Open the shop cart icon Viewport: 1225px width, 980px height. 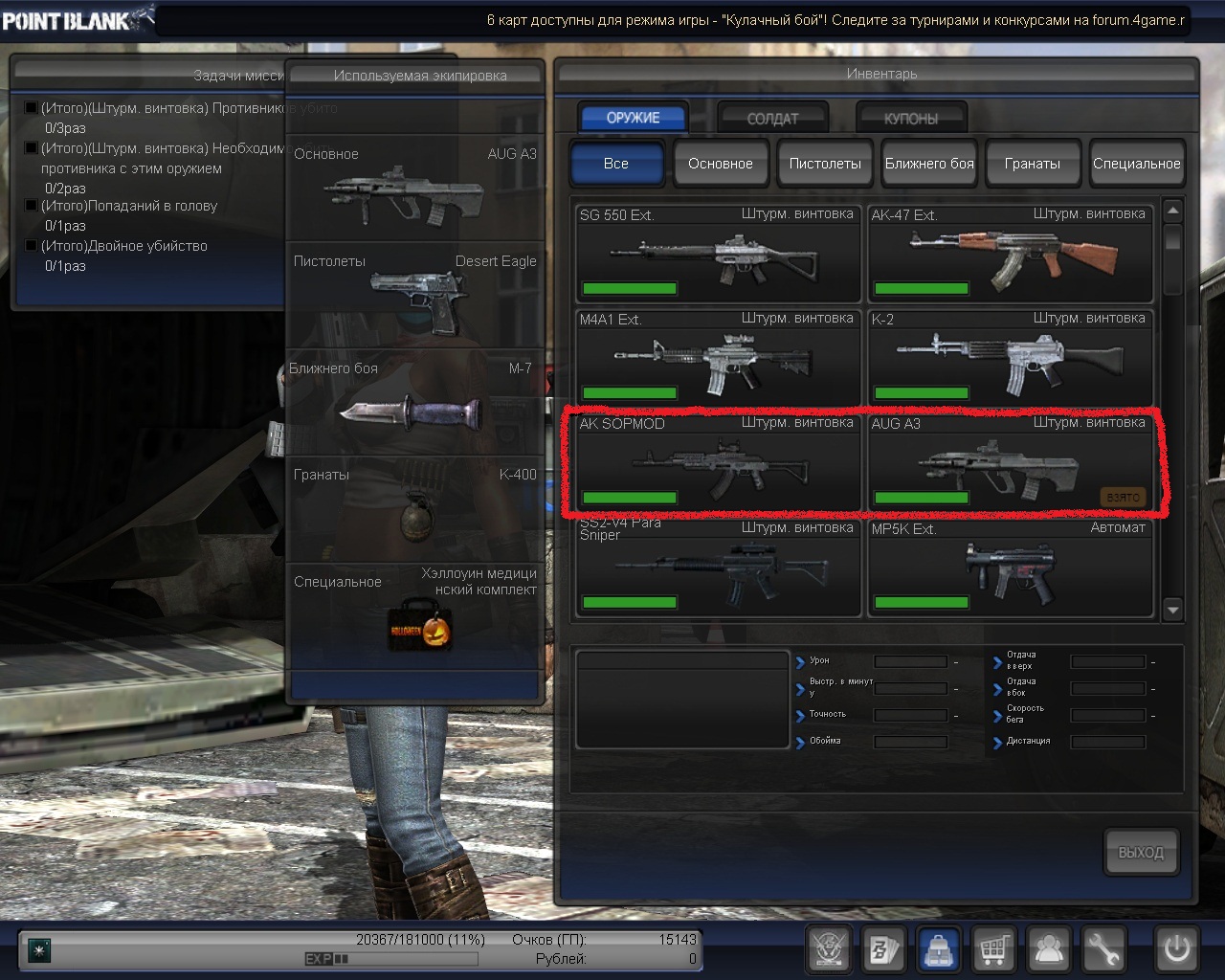point(993,949)
